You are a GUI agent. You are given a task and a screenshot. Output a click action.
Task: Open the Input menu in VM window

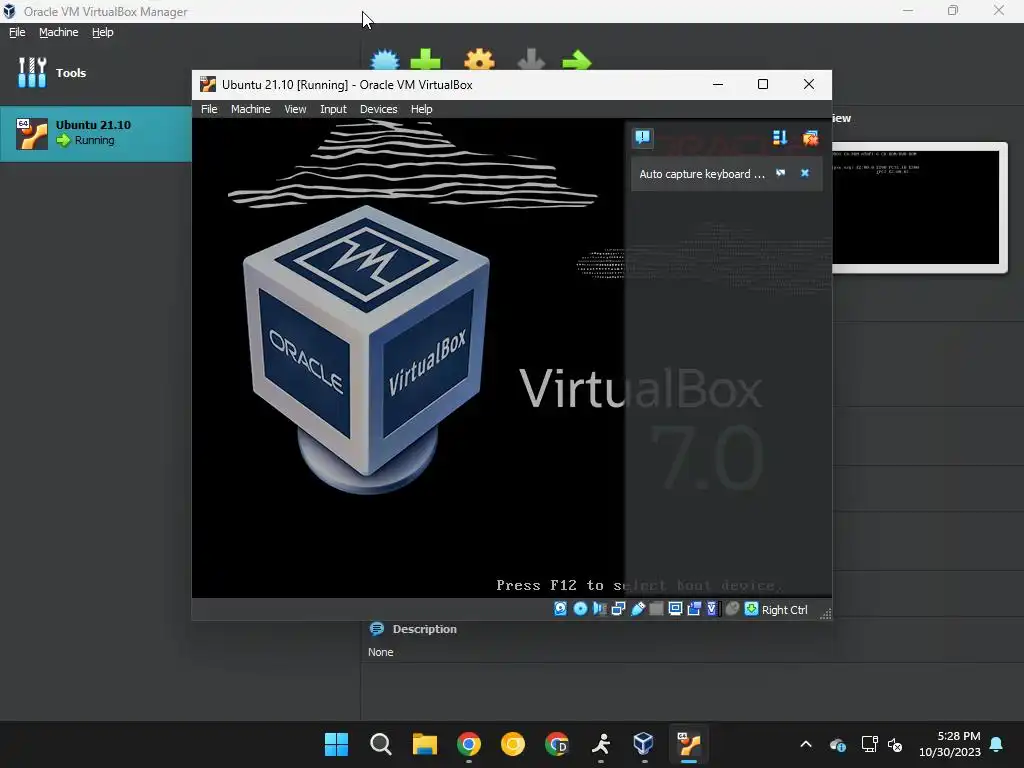[333, 109]
